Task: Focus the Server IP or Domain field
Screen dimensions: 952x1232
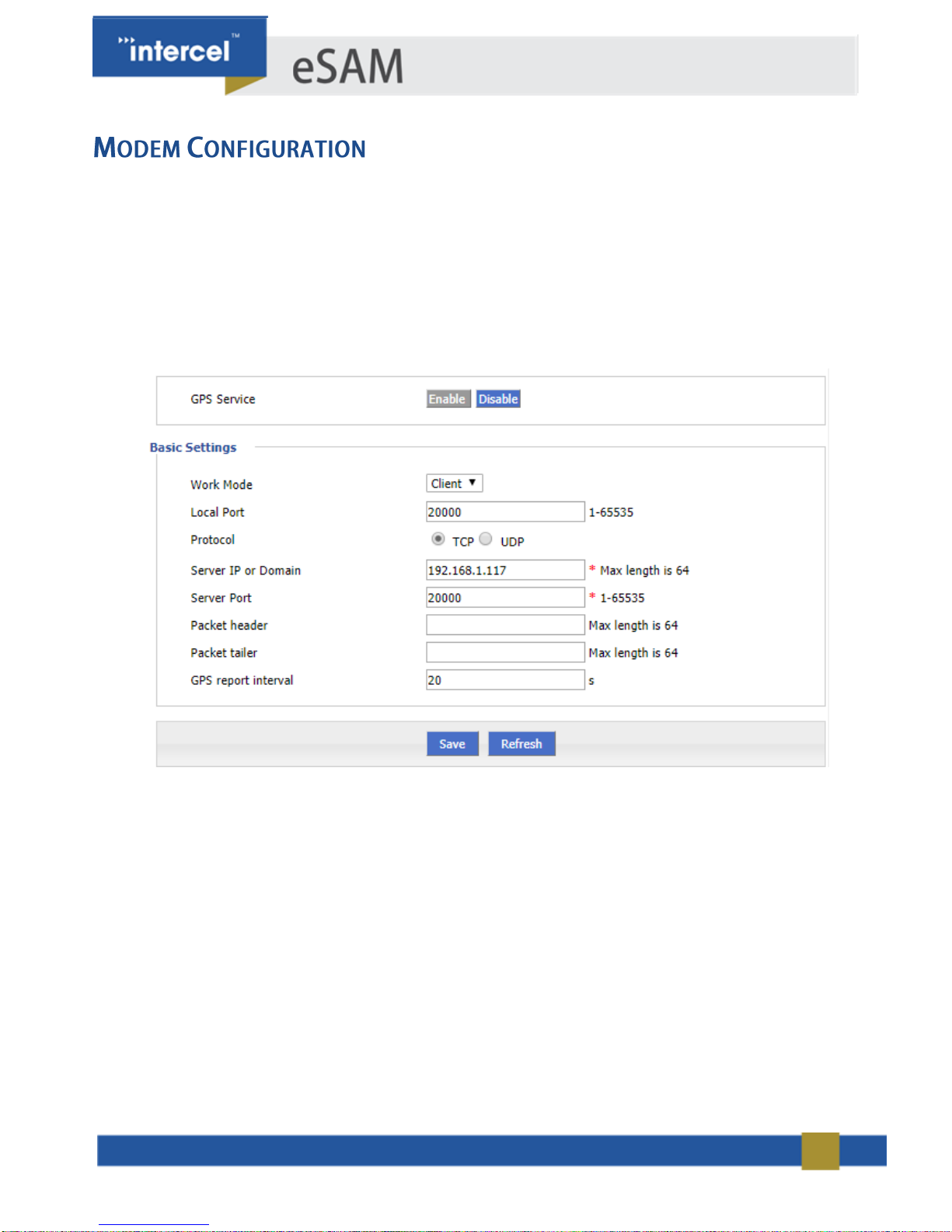Action: pos(504,570)
